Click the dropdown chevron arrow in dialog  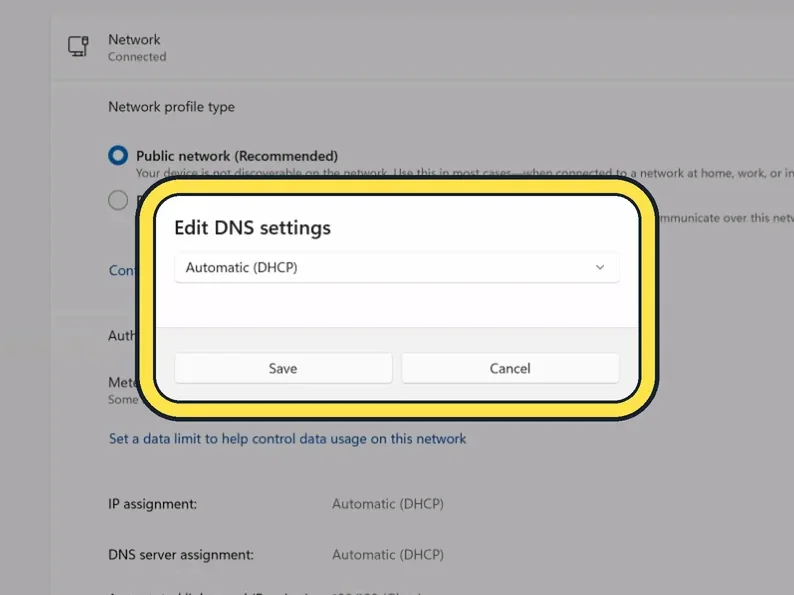[x=600, y=267]
